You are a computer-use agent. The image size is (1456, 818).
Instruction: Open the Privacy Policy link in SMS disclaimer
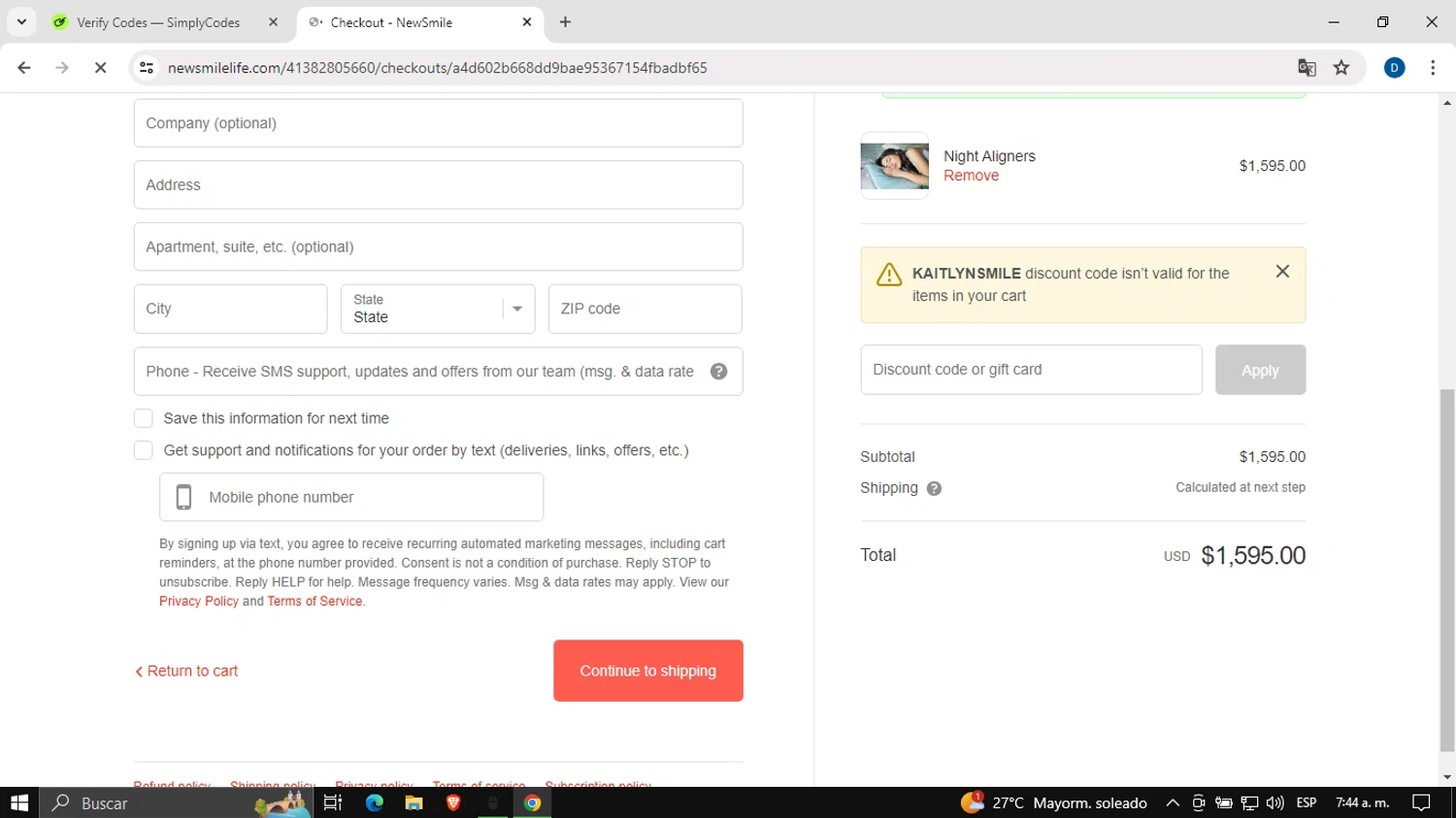(x=199, y=602)
